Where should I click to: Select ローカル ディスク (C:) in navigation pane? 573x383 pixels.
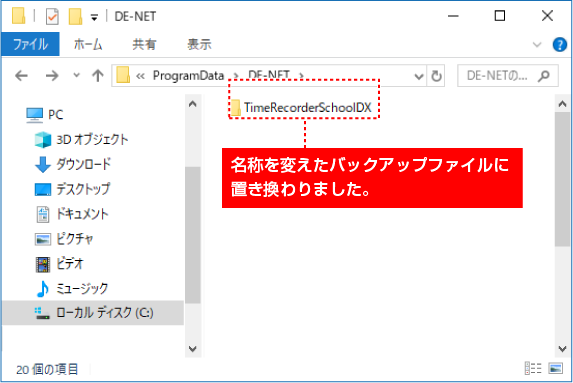tap(94, 313)
